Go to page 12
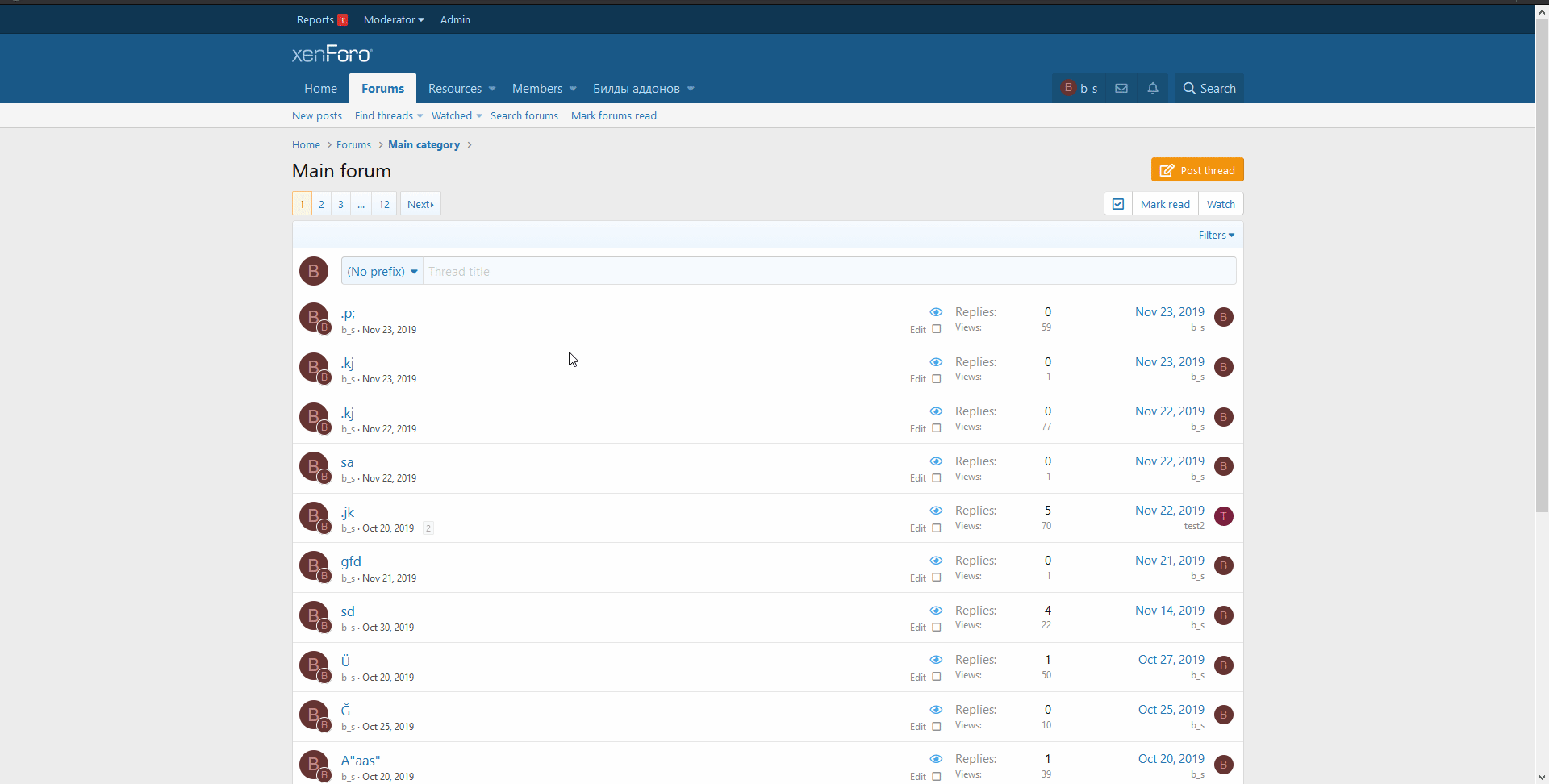Viewport: 1549px width, 784px height. (384, 204)
